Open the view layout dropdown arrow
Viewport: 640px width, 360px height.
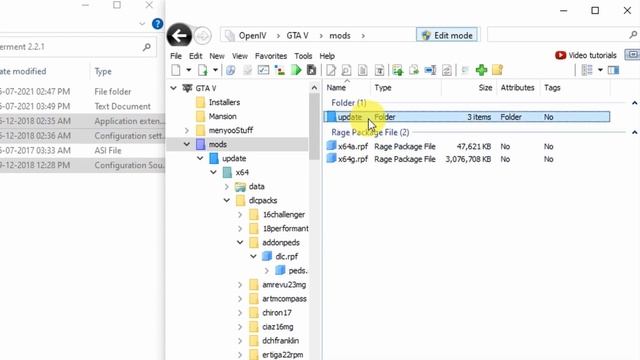tap(600, 70)
